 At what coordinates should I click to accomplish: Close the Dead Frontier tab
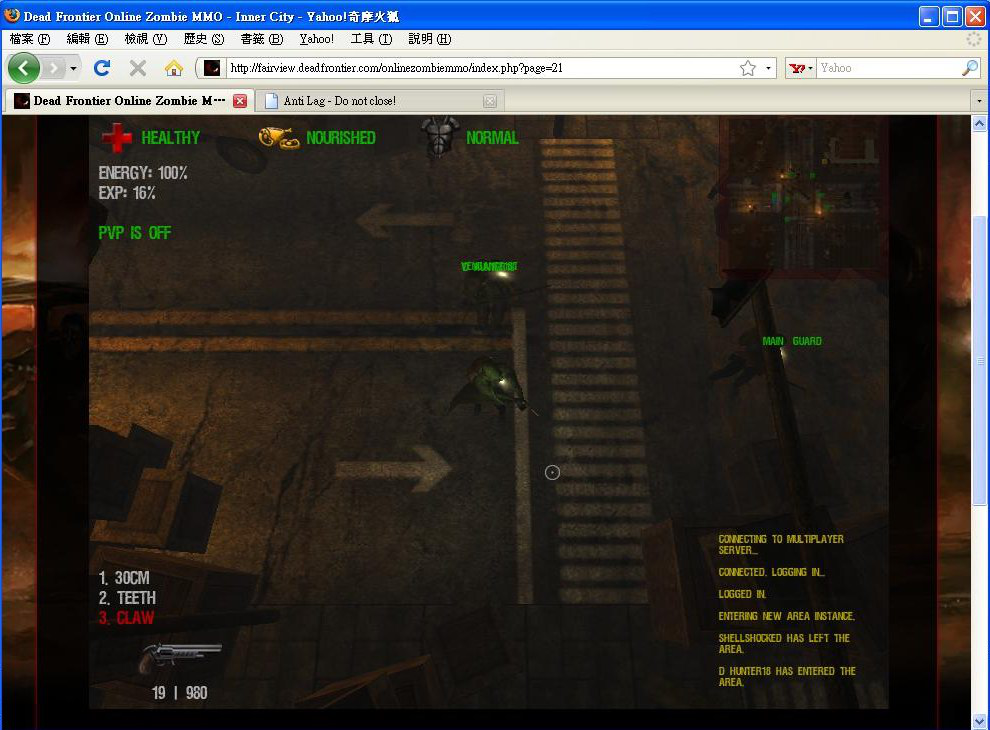tap(240, 101)
